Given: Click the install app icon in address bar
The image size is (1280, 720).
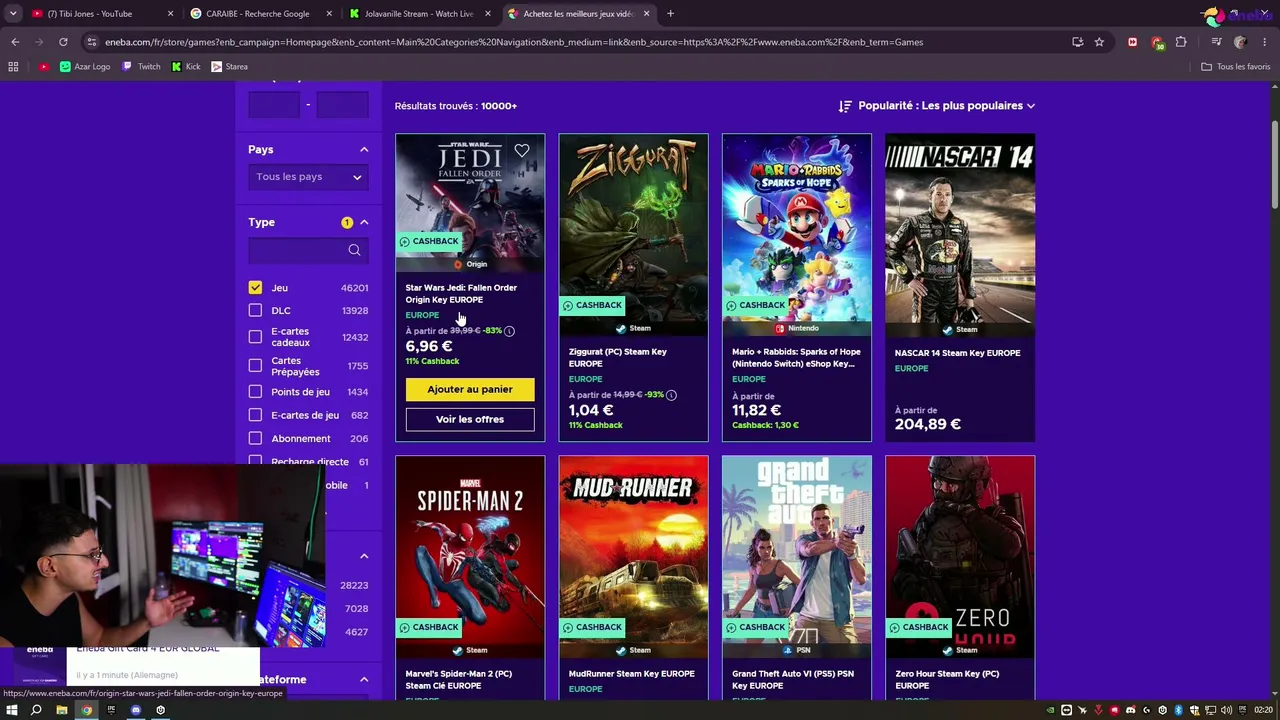Looking at the screenshot, I should click(1077, 42).
